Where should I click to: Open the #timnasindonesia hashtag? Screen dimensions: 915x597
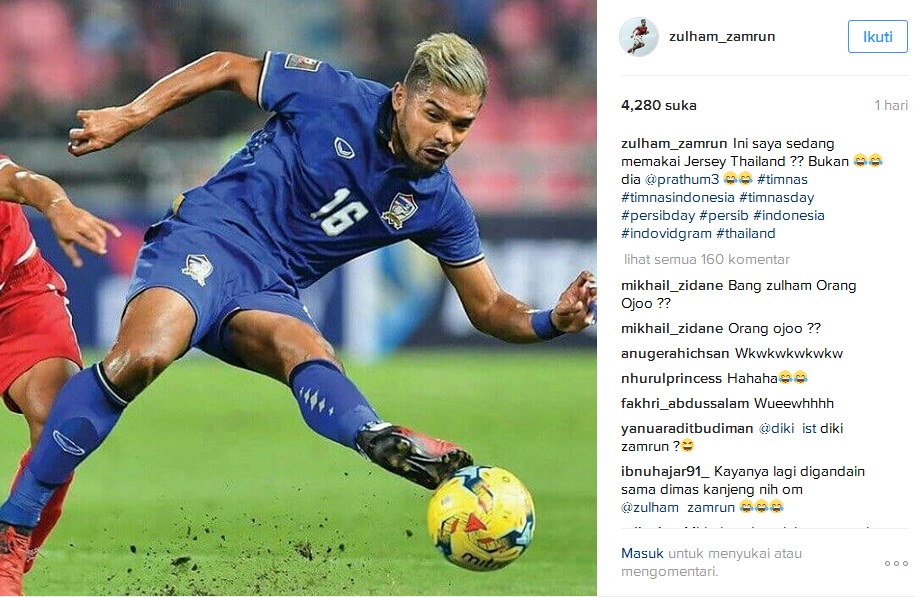tap(677, 197)
